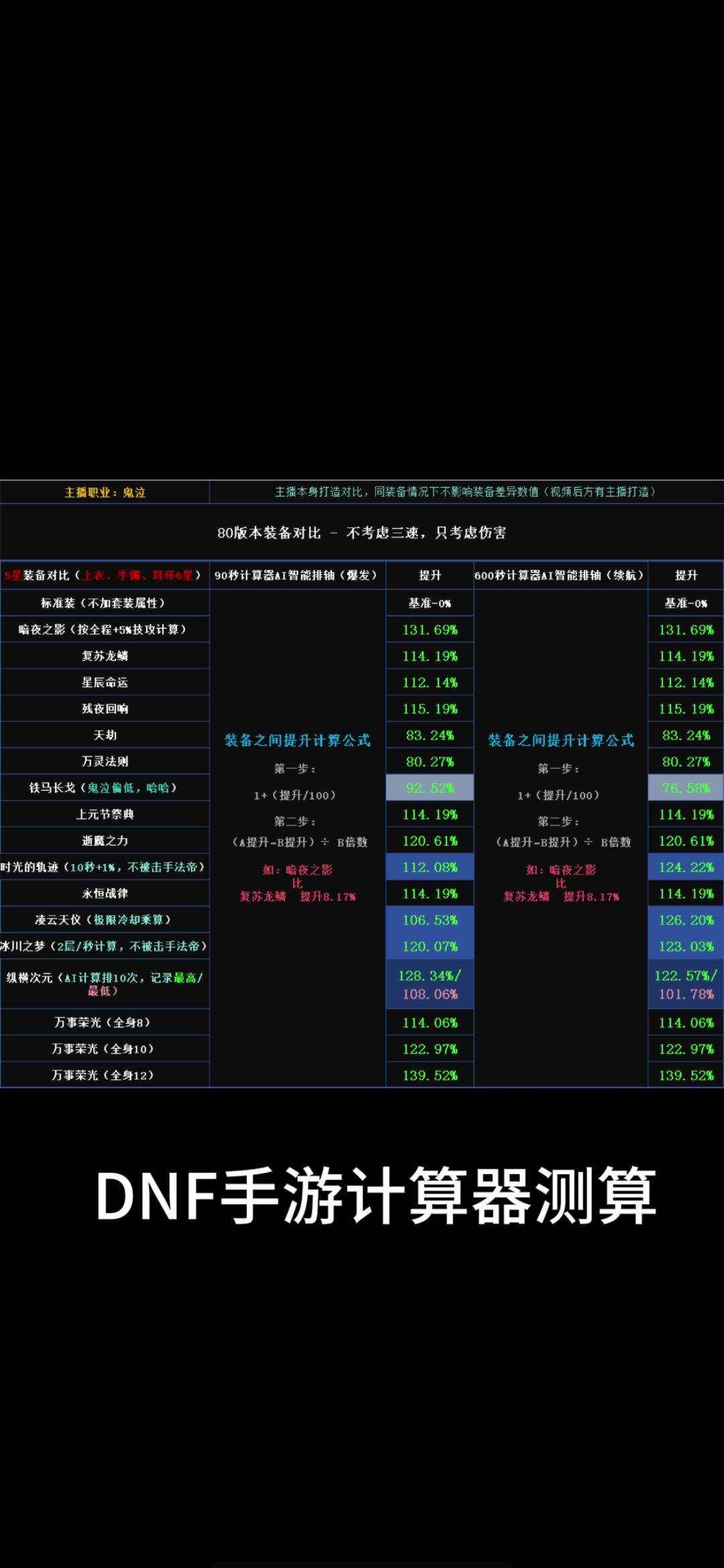
Task: Click the 永恒战律 row label
Action: tap(105, 893)
